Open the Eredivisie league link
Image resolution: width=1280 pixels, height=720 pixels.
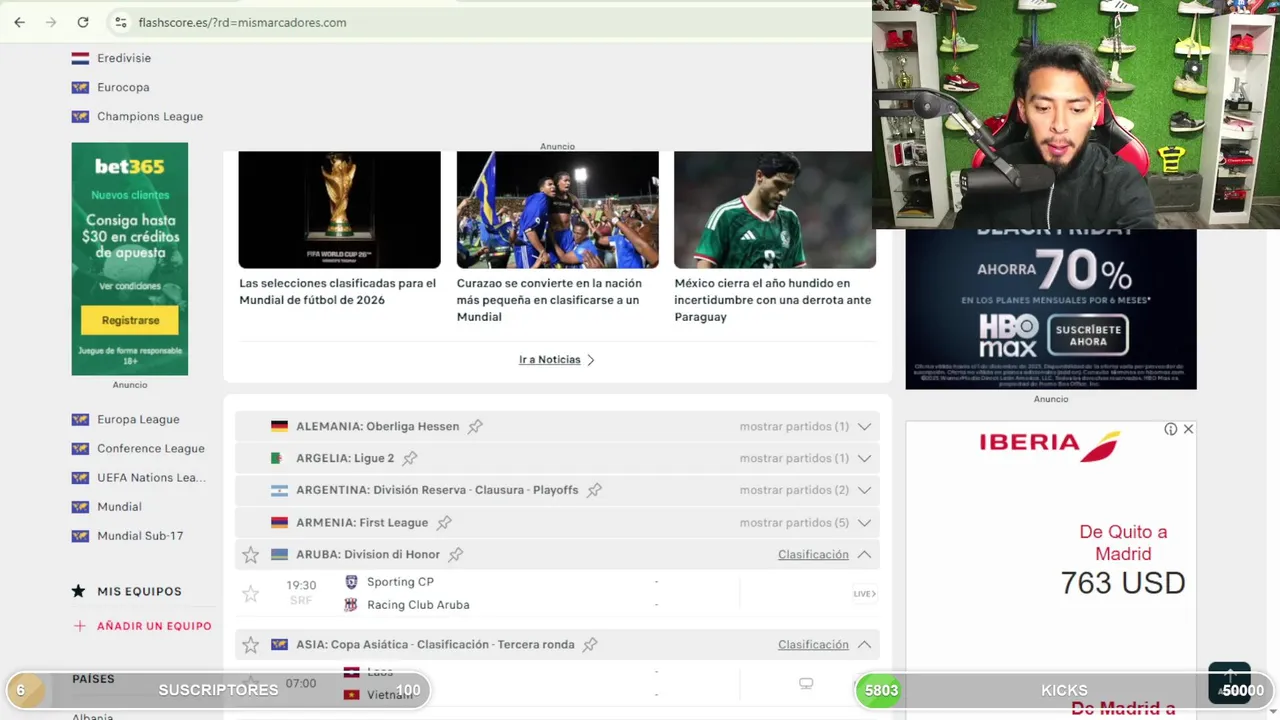click(124, 58)
